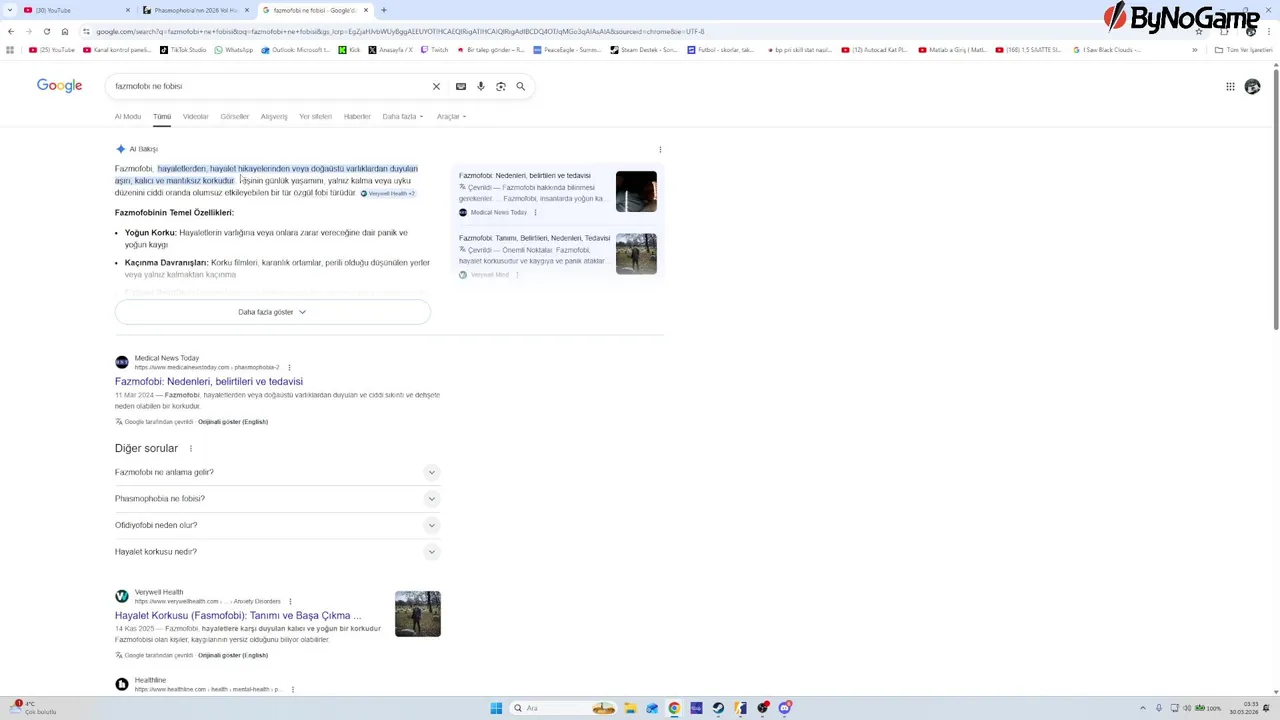This screenshot has height=720, width=1280.
Task: Click the Verywell Health result thumbnail image
Action: point(418,614)
